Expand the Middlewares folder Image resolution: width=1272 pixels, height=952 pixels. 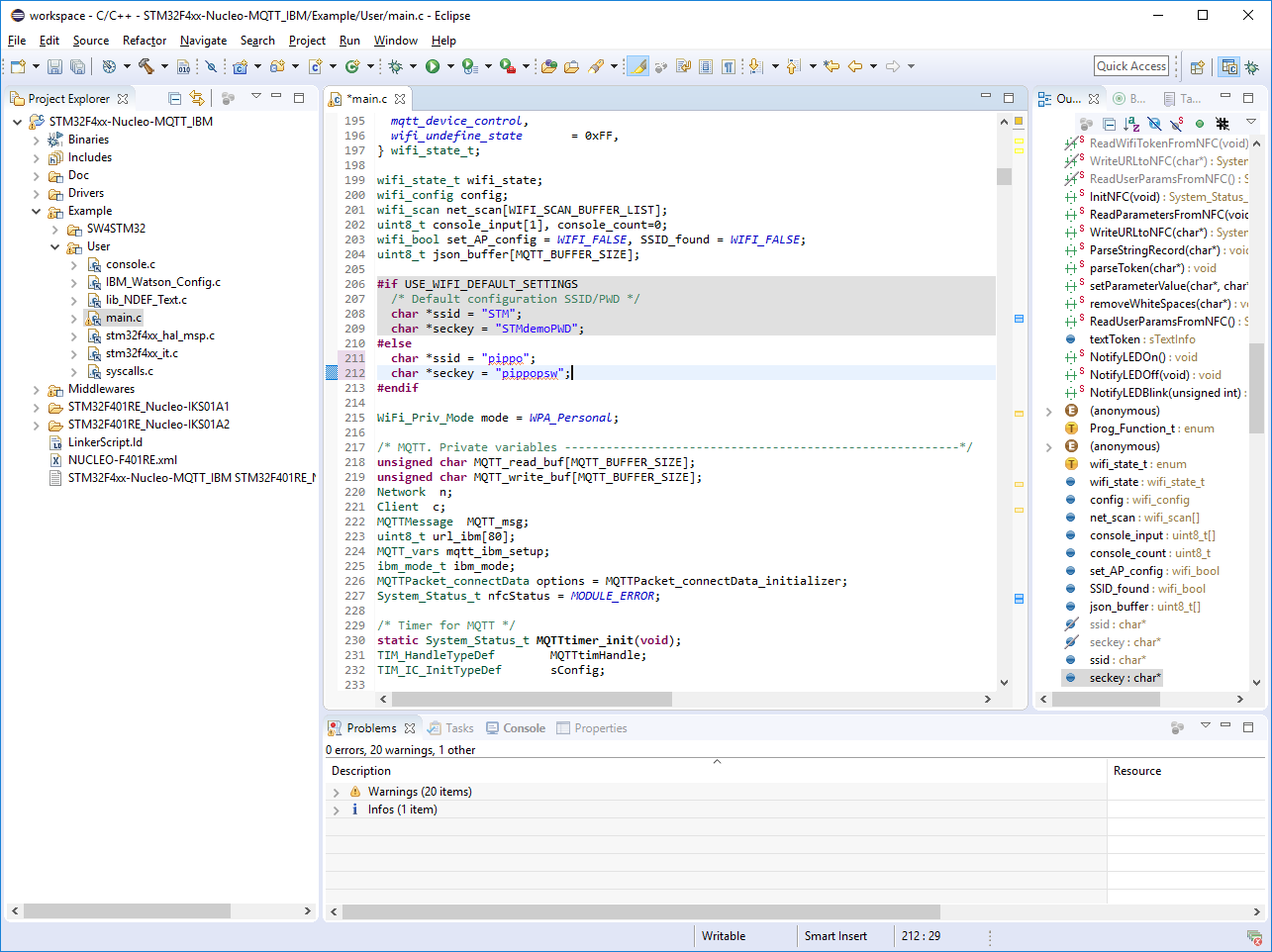37,389
